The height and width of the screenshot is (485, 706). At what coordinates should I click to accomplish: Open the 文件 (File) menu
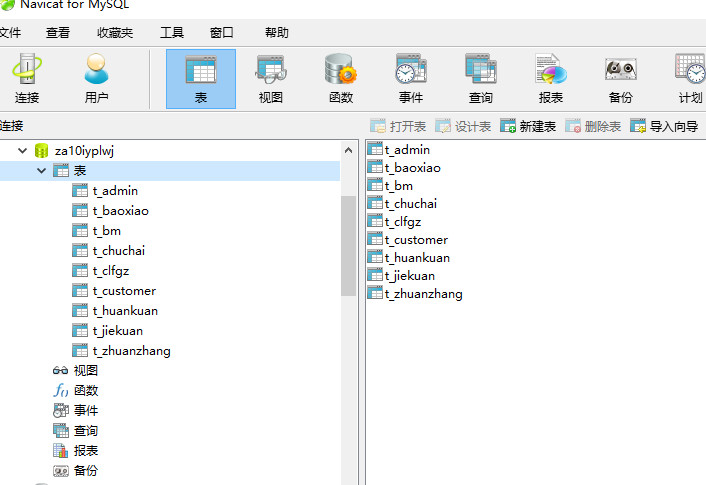pyautogui.click(x=10, y=33)
